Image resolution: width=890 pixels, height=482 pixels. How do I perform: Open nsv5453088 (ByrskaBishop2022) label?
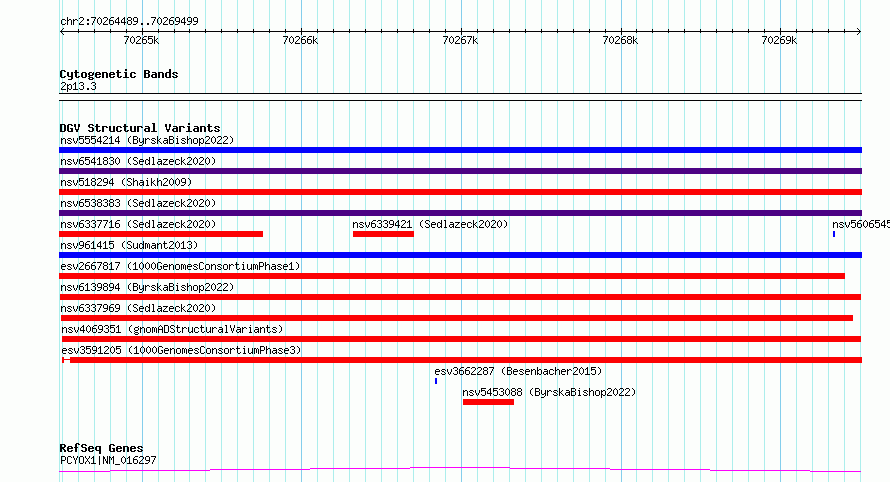[x=549, y=392]
